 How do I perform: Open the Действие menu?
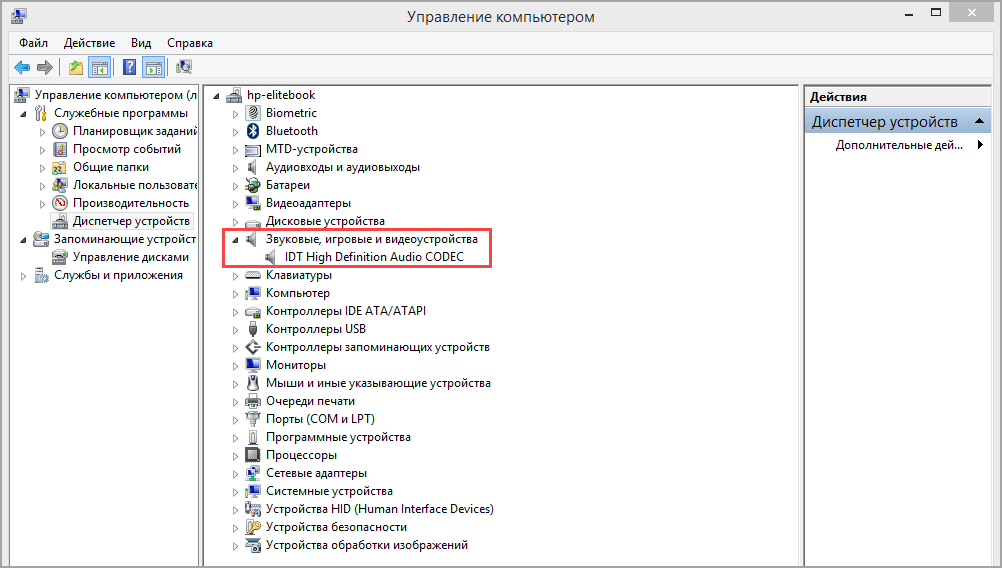[89, 43]
